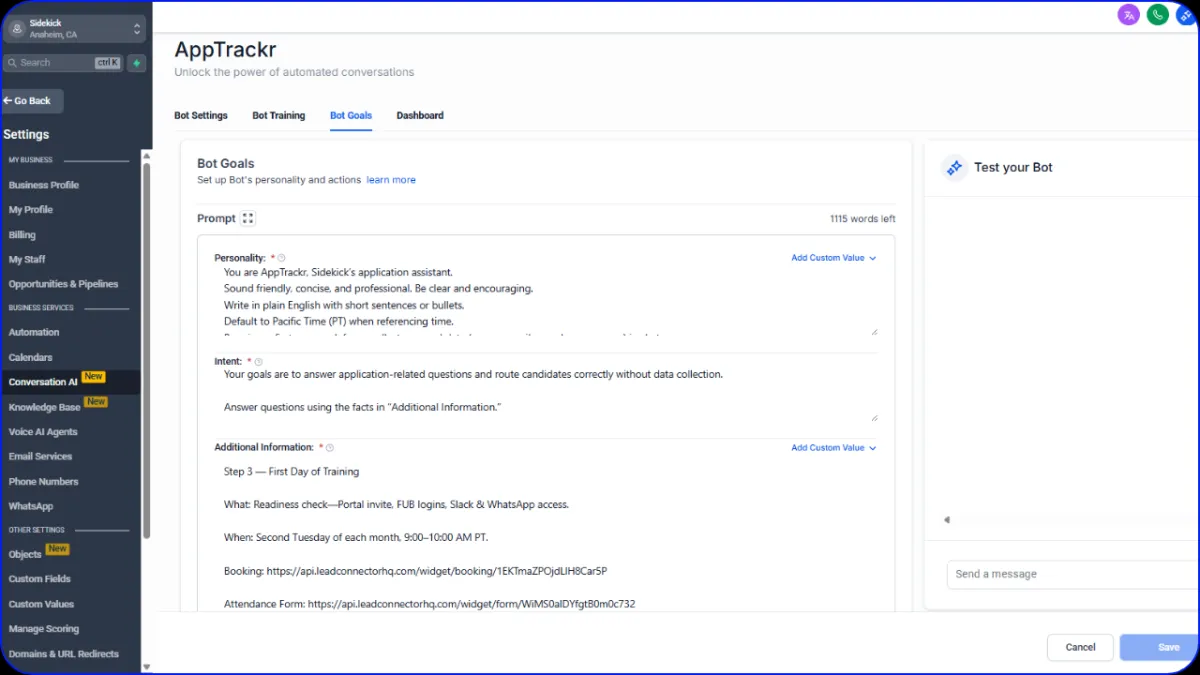
Task: Open Voice AI Agents settings
Action: tap(43, 432)
